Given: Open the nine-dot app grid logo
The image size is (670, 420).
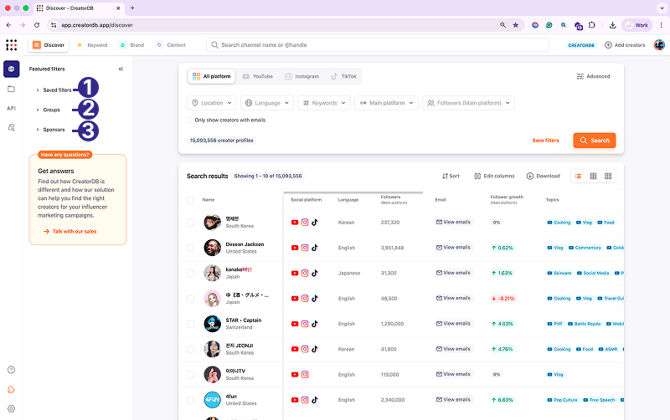Looking at the screenshot, I should [11, 45].
